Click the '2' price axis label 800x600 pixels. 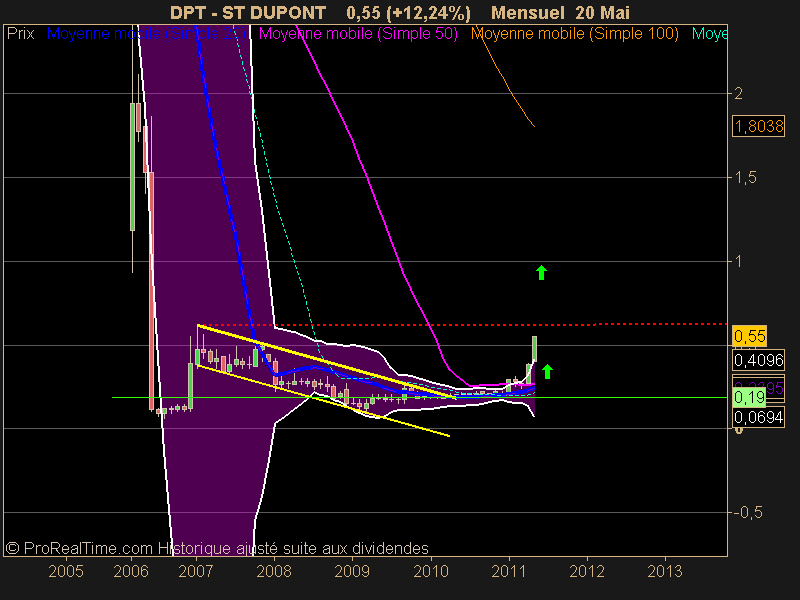click(x=738, y=93)
